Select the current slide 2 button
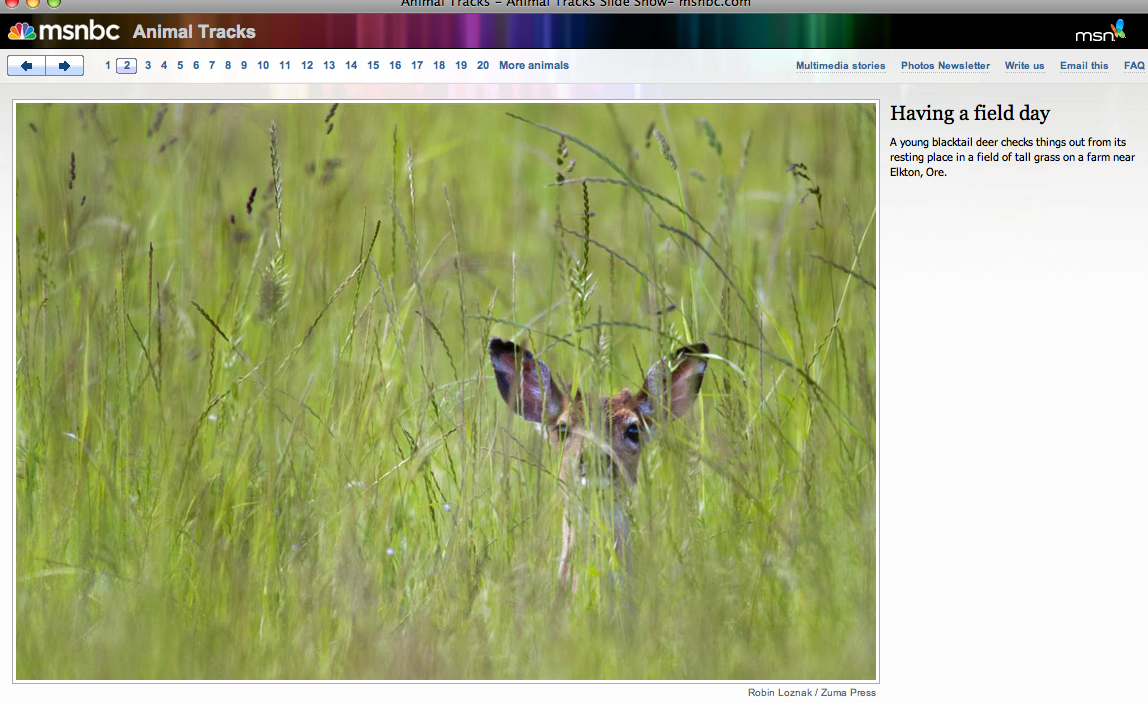Viewport: 1148px width, 703px height. point(127,66)
